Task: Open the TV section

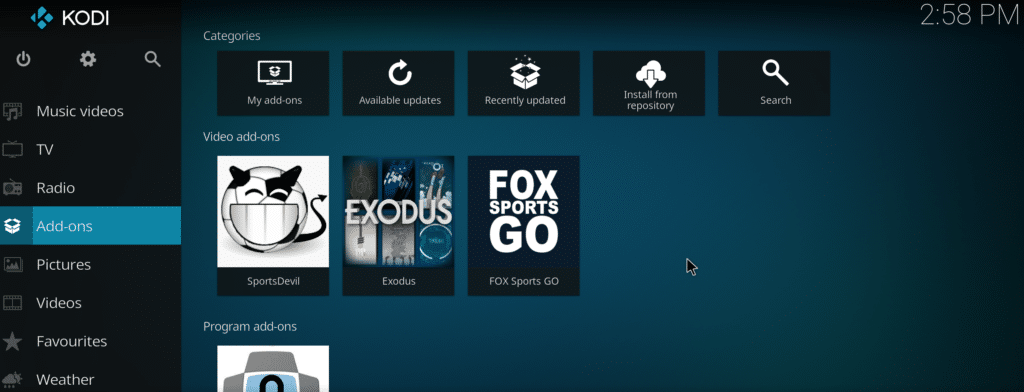Action: point(90,150)
